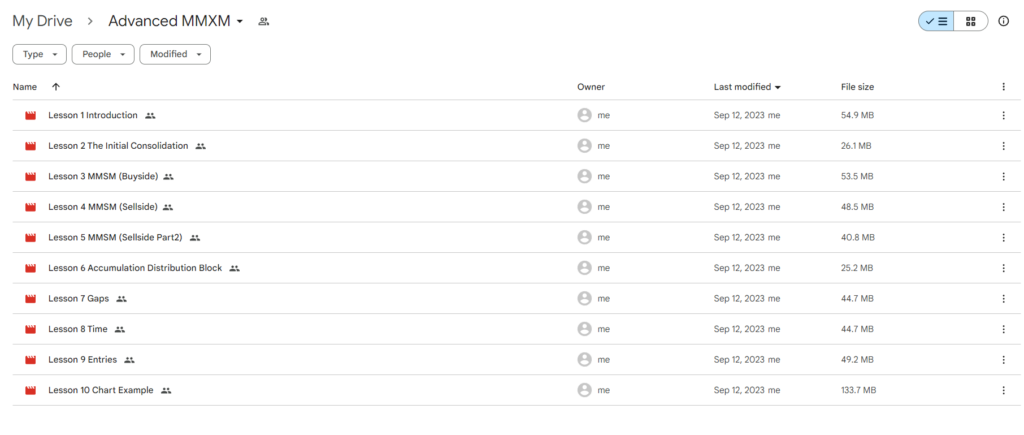Open the info details panel icon
1024x435 pixels.
[x=1004, y=21]
